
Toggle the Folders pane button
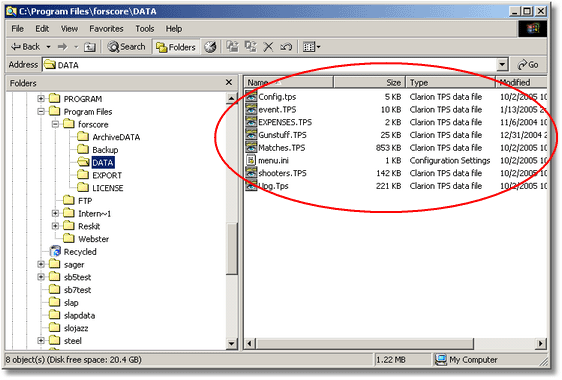(176, 47)
